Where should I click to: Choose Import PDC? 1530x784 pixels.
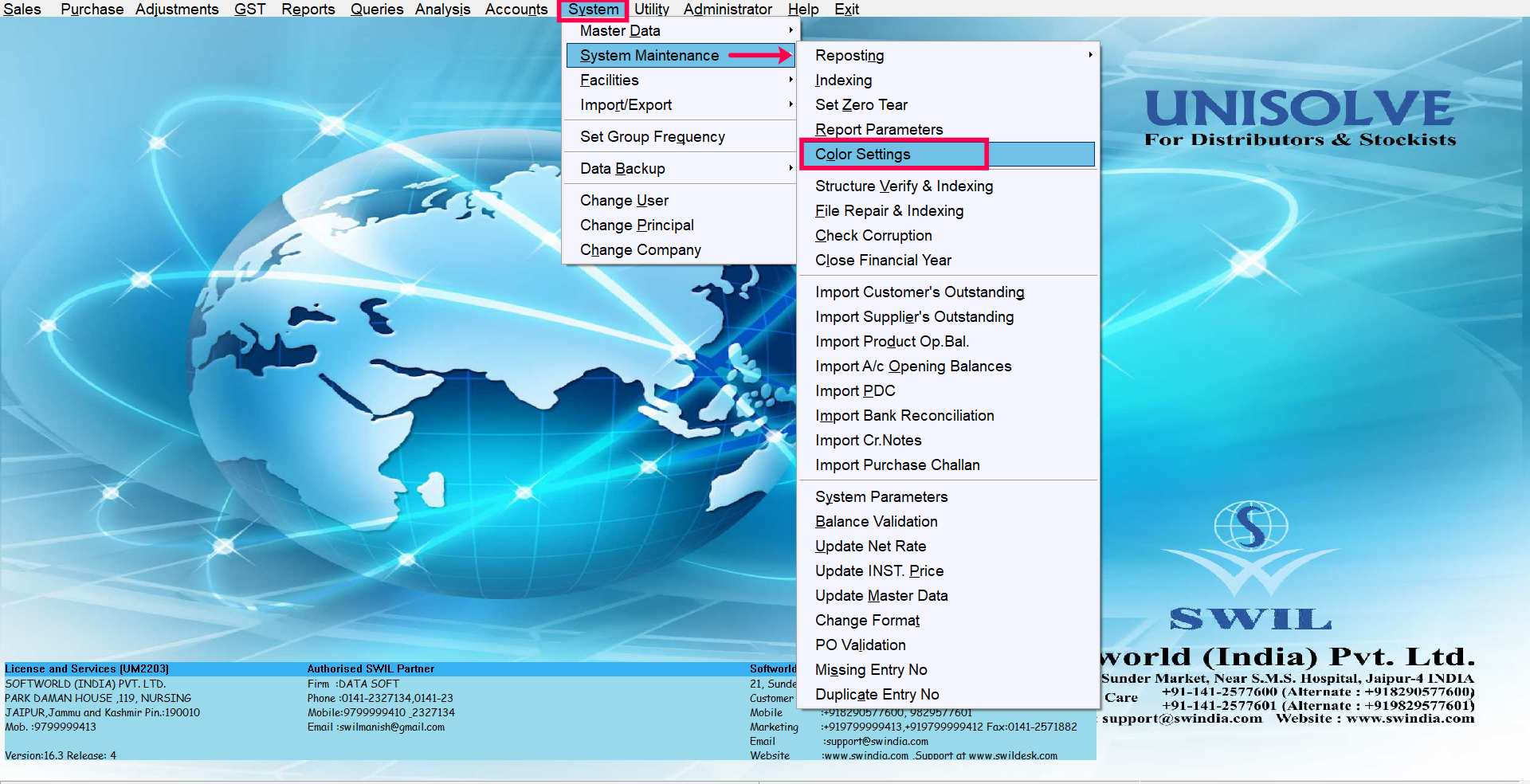pos(948,391)
